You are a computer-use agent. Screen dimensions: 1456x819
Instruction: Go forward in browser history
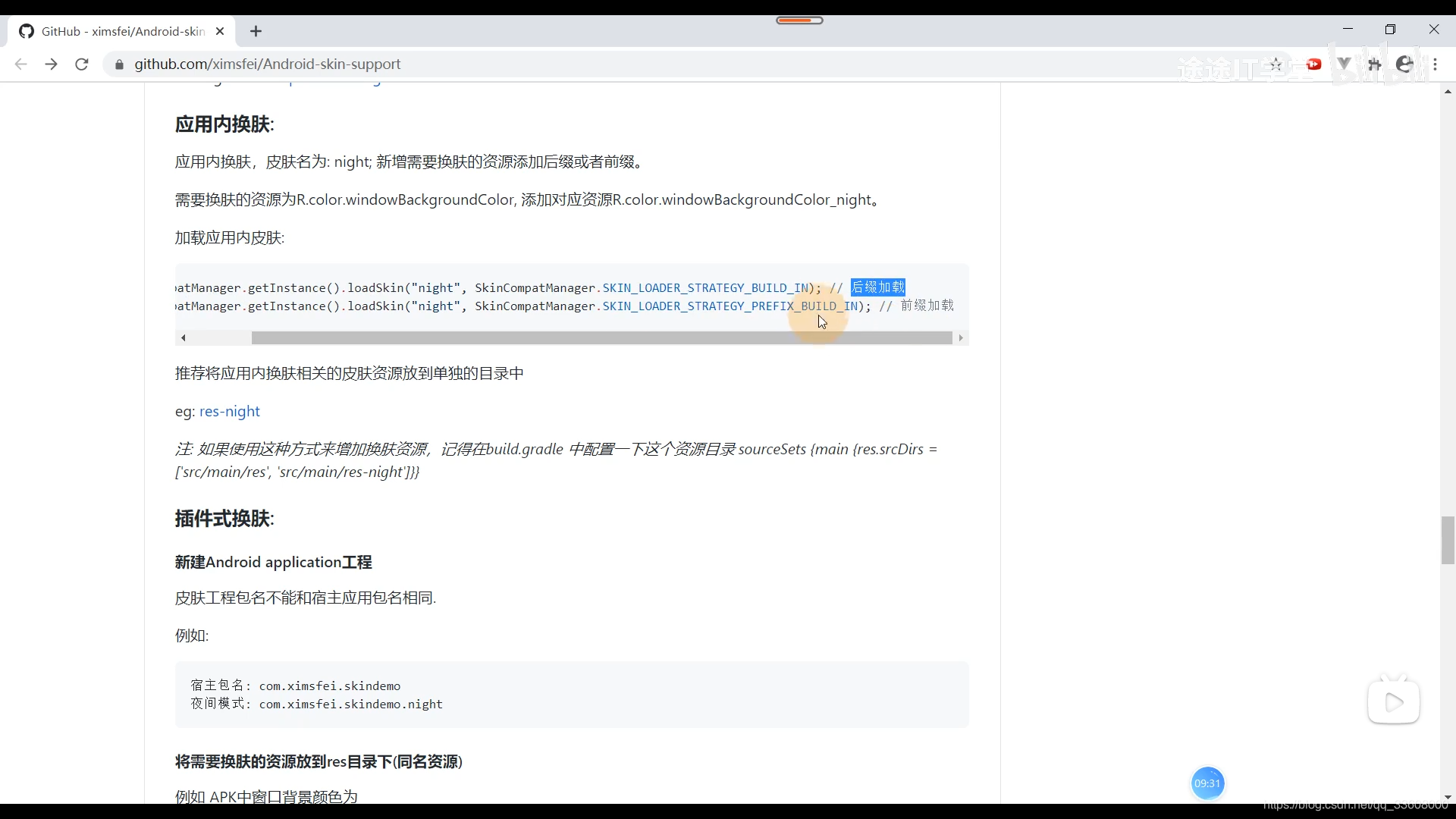pyautogui.click(x=52, y=64)
